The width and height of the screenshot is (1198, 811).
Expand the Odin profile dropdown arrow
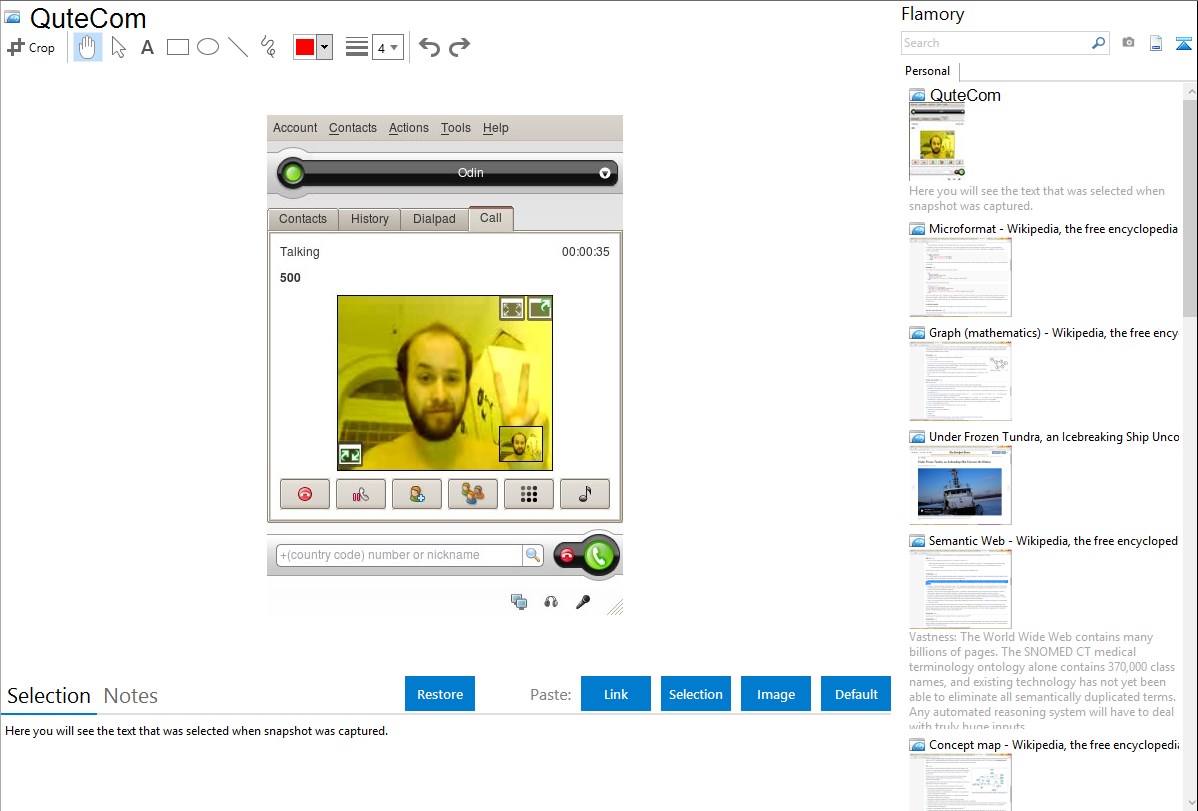point(604,174)
